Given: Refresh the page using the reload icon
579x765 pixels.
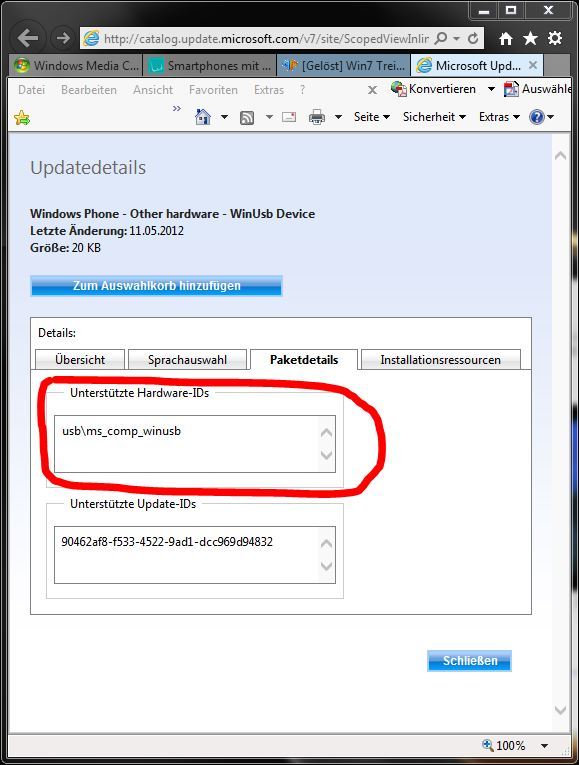Looking at the screenshot, I should [x=473, y=38].
